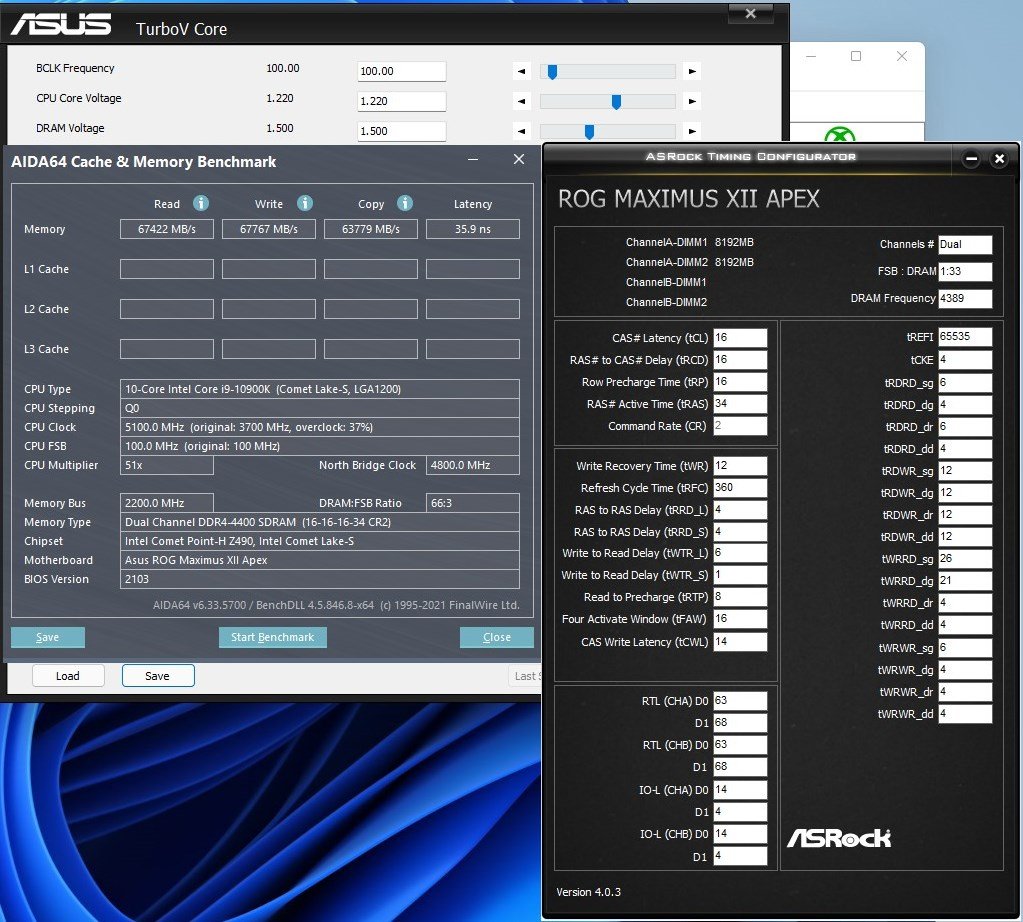Click the DRAM Voltage input field
The height and width of the screenshot is (922, 1023).
click(402, 131)
